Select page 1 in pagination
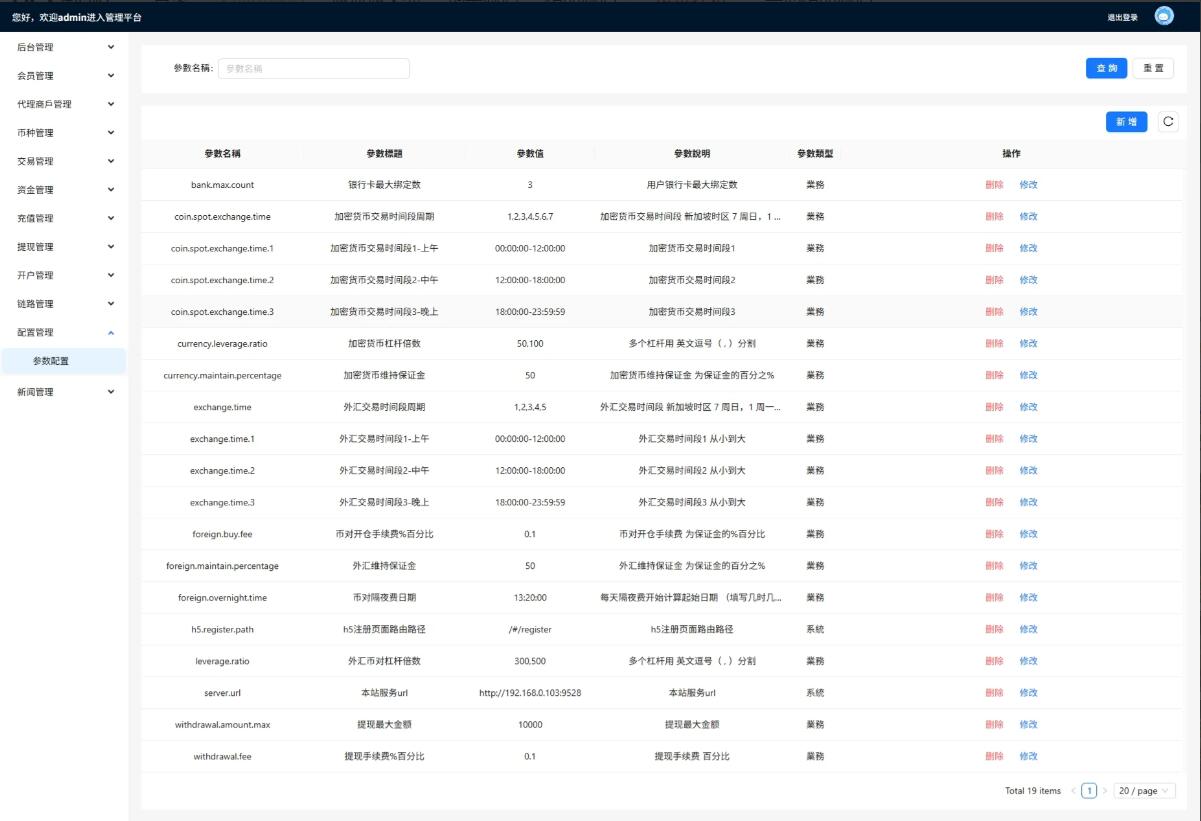The image size is (1201, 821). click(x=1089, y=791)
